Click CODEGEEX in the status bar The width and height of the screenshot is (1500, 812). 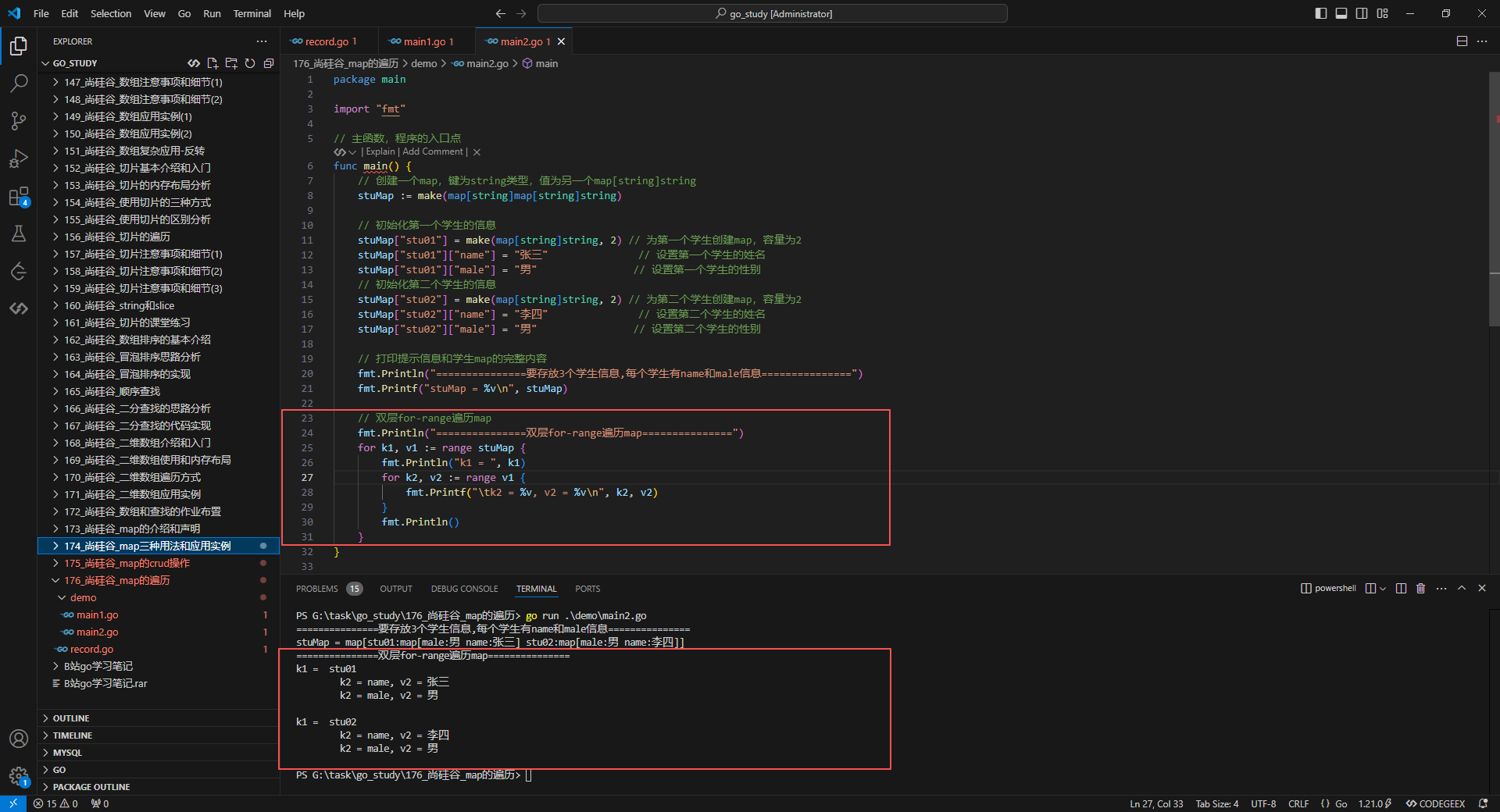click(1435, 803)
